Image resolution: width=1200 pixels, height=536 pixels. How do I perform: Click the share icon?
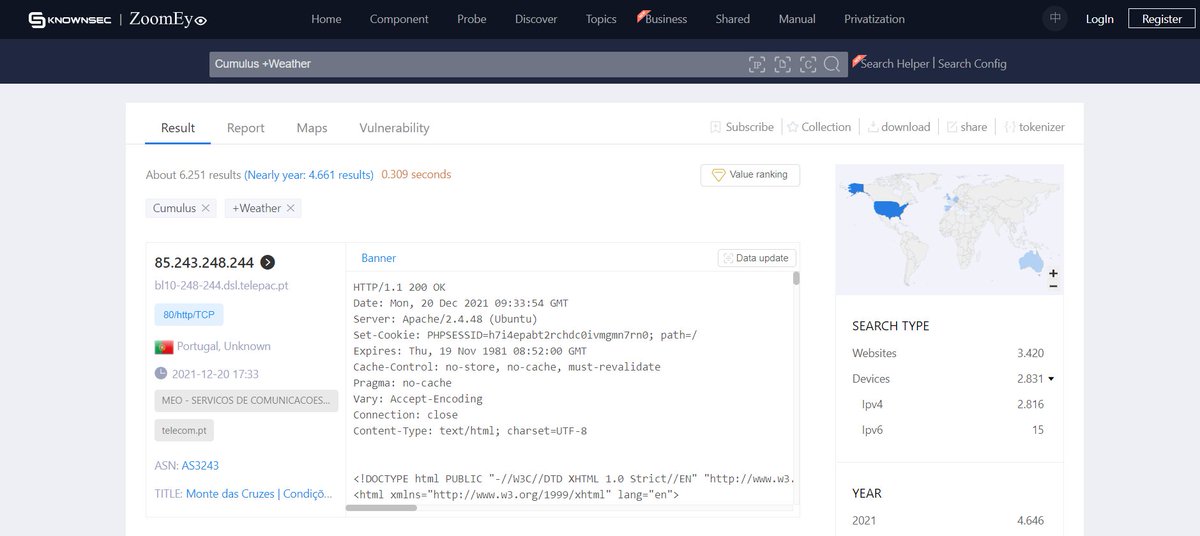952,127
